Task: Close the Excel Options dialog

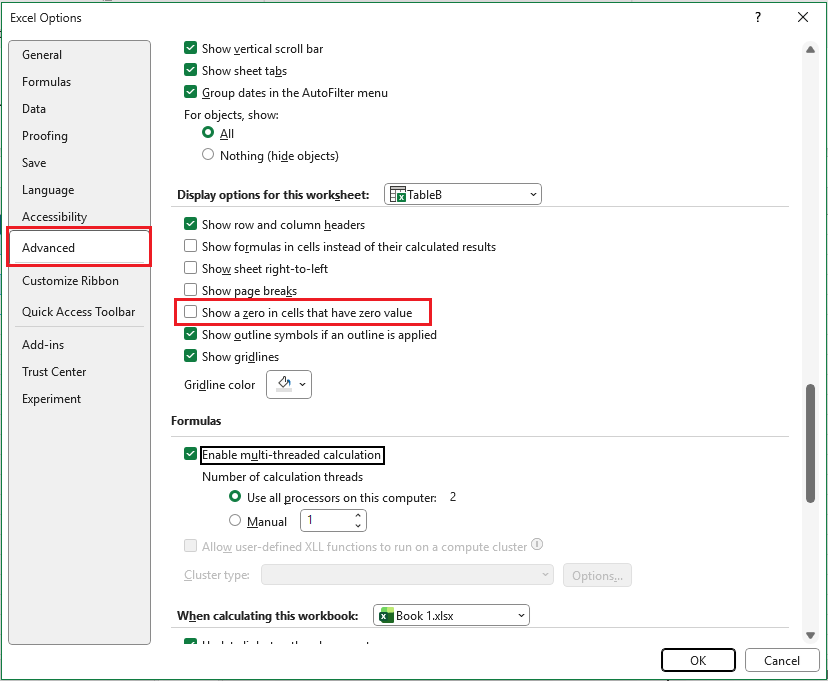Action: (803, 17)
